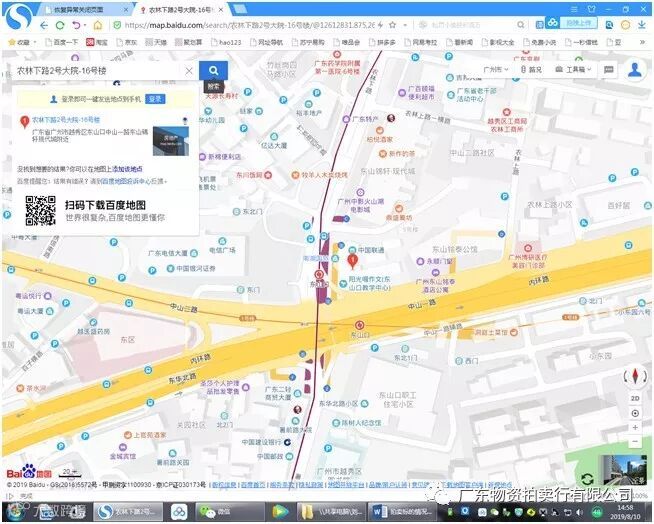
Task: Open the 农林下路2号大院-16号楼 search result link
Action: (66, 120)
